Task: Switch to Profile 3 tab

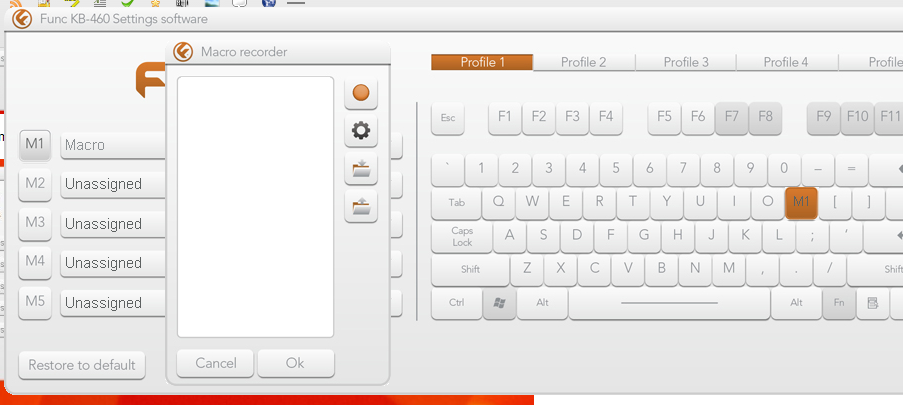Action: pos(686,62)
